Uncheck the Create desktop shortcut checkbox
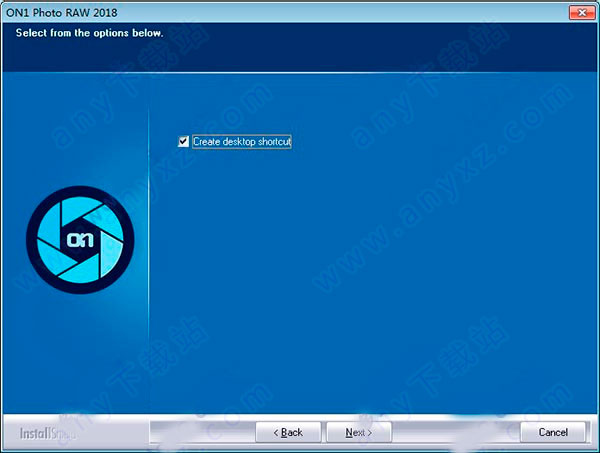Viewport: 600px width, 453px height. point(183,142)
